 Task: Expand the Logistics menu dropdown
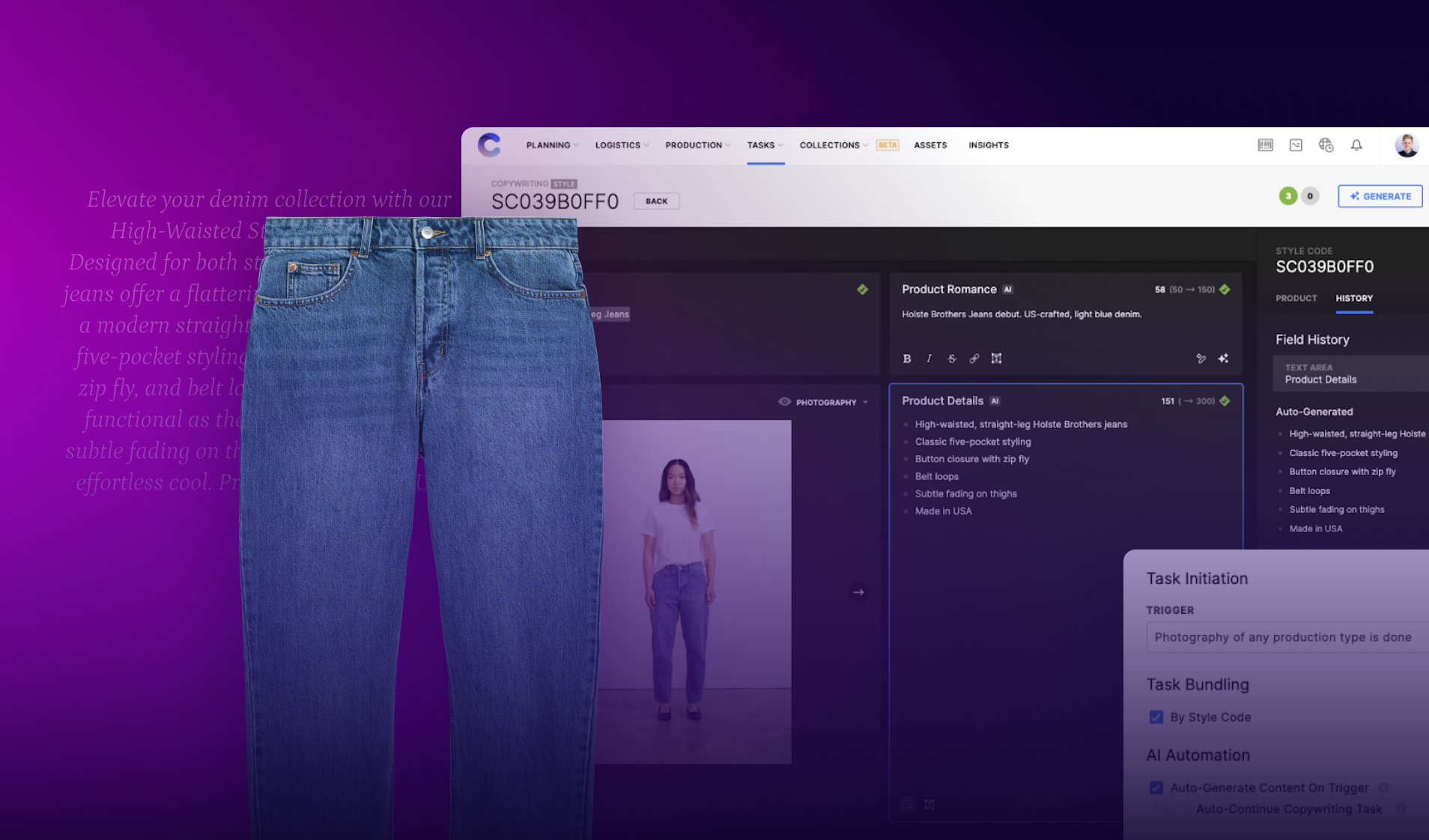622,145
